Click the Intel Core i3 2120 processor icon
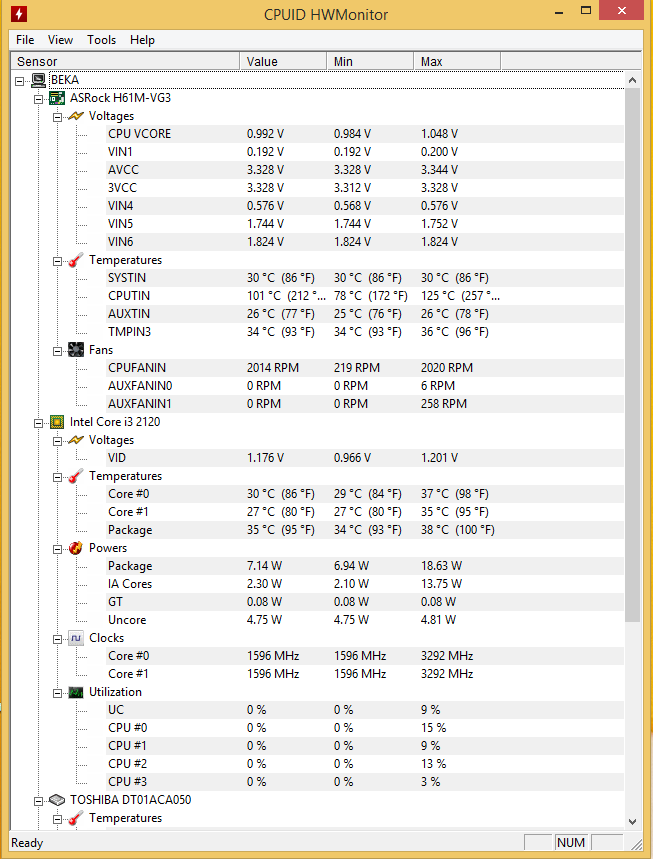653x859 pixels. pyautogui.click(x=58, y=422)
